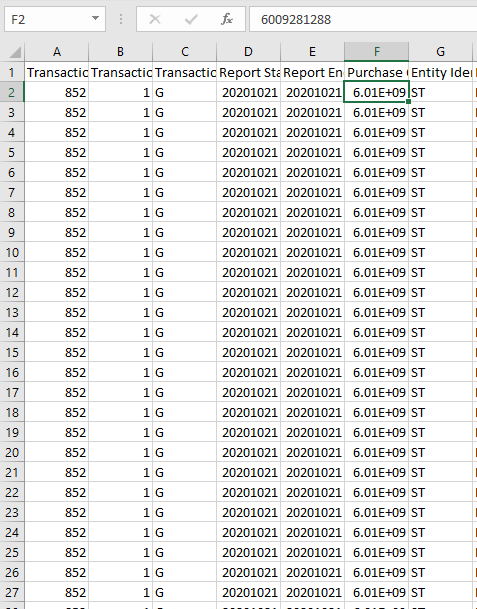Click the formula bar grip dots
The height and width of the screenshot is (609, 477).
coord(121,19)
